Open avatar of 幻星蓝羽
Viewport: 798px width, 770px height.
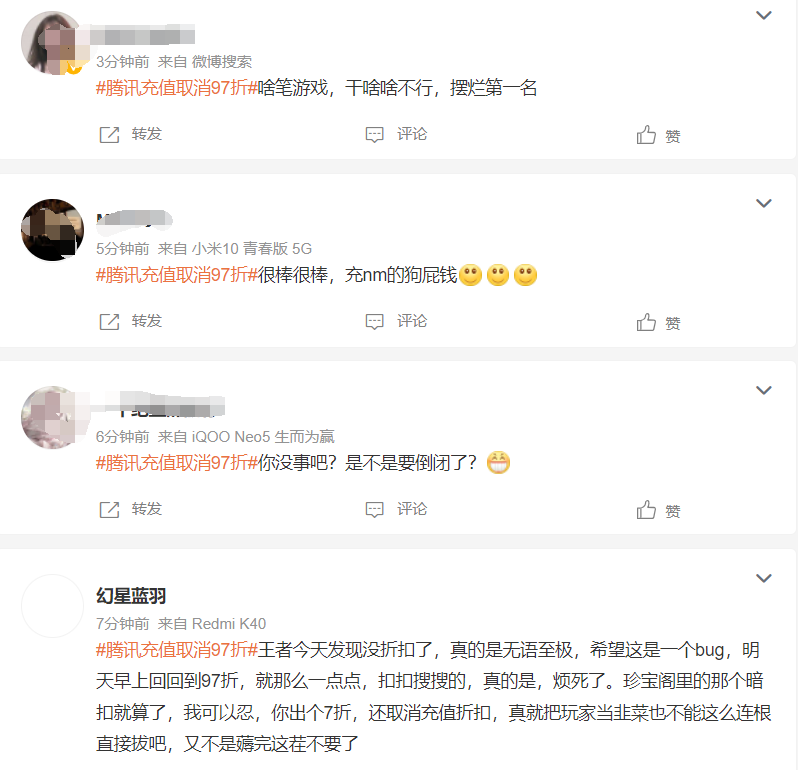point(52,606)
